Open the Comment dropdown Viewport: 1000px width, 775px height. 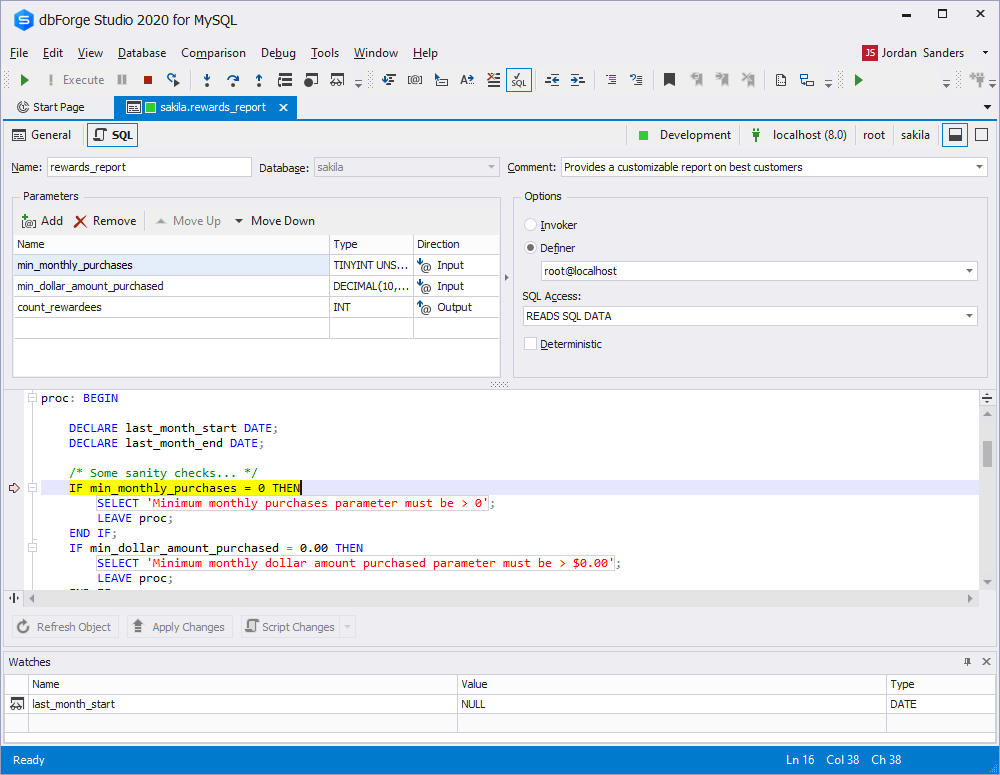click(x=979, y=167)
